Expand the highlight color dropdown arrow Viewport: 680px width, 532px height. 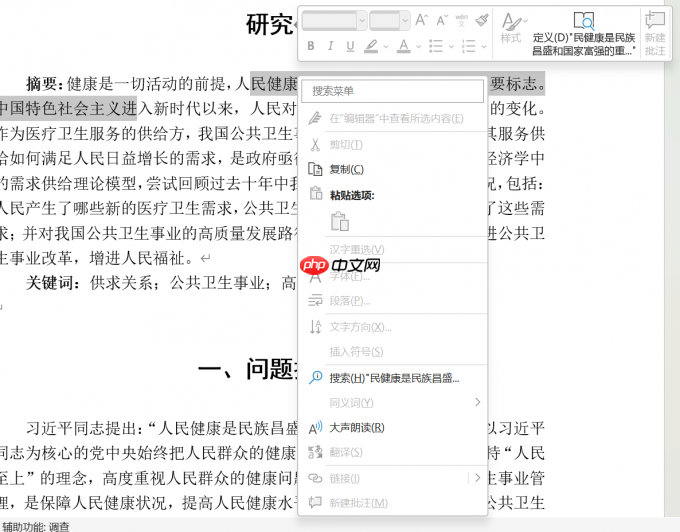[386, 46]
